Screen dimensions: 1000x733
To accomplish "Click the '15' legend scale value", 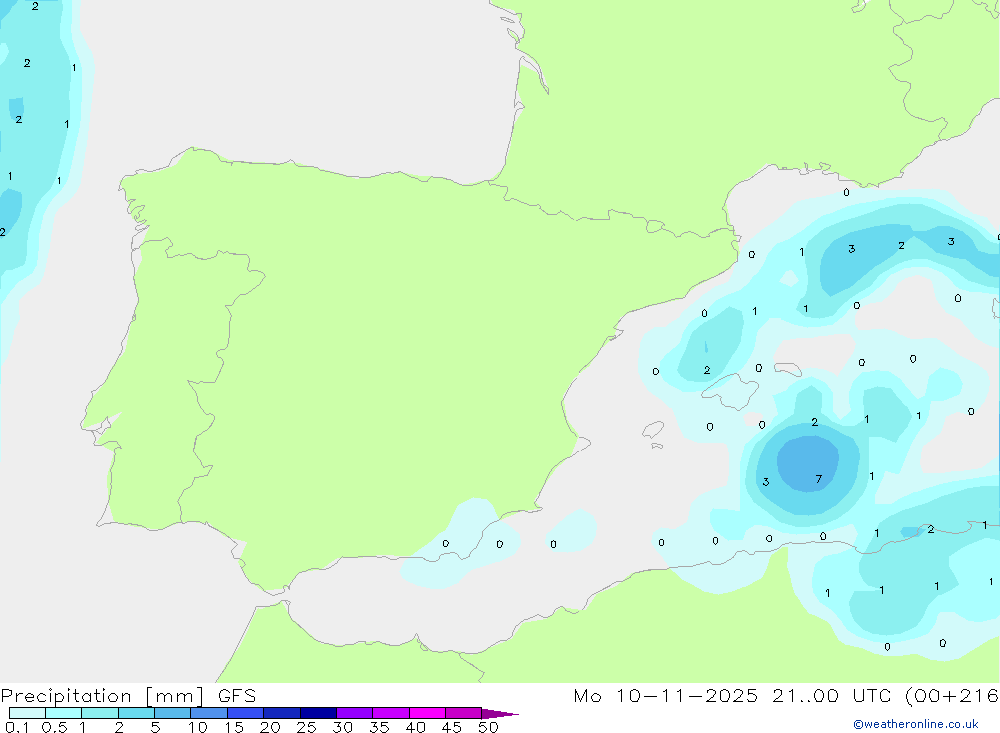I will point(233,727).
